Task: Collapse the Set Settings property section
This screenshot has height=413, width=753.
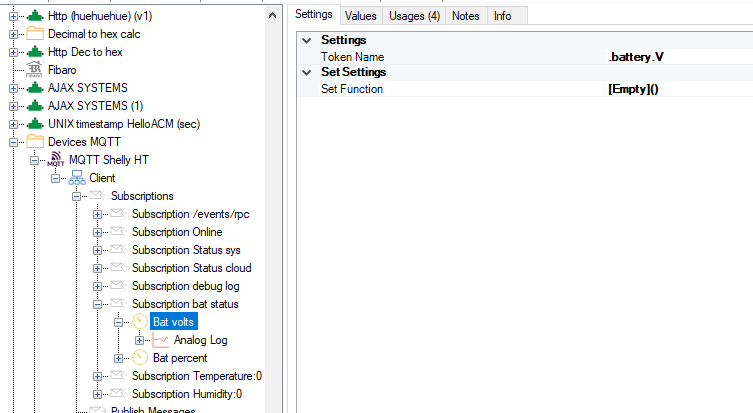Action: 306,72
